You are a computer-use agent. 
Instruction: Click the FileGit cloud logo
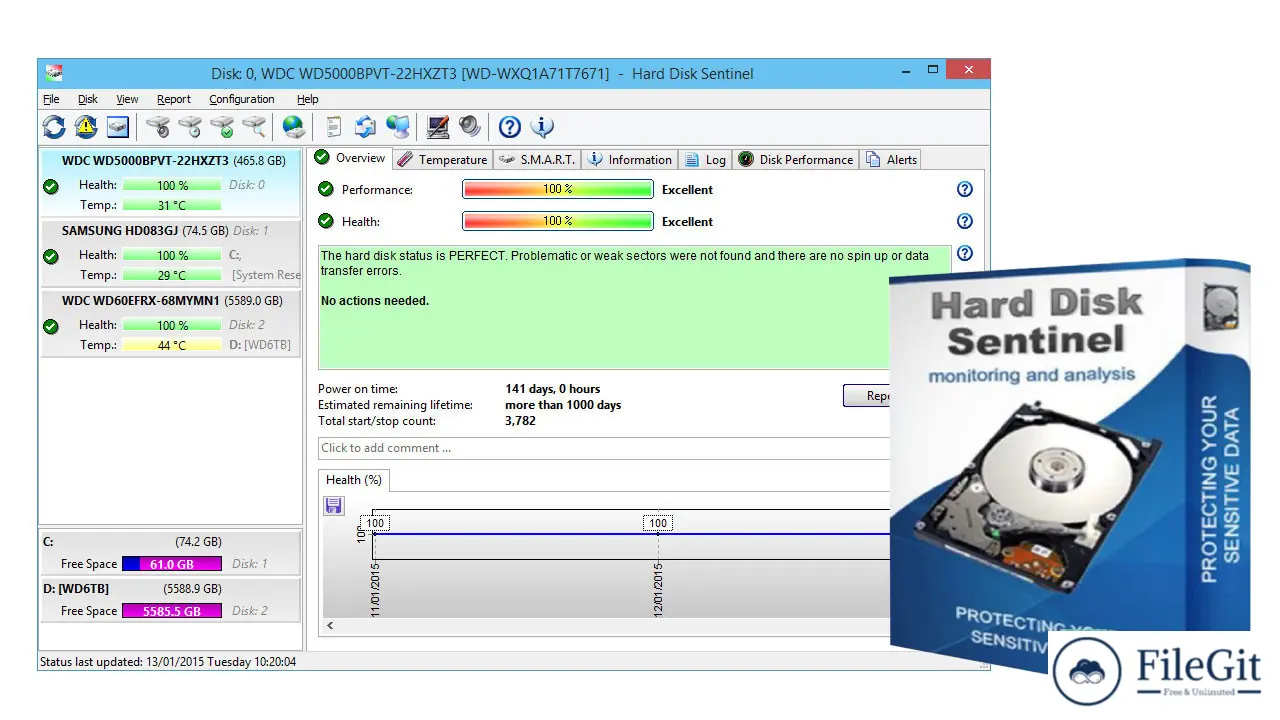1086,671
